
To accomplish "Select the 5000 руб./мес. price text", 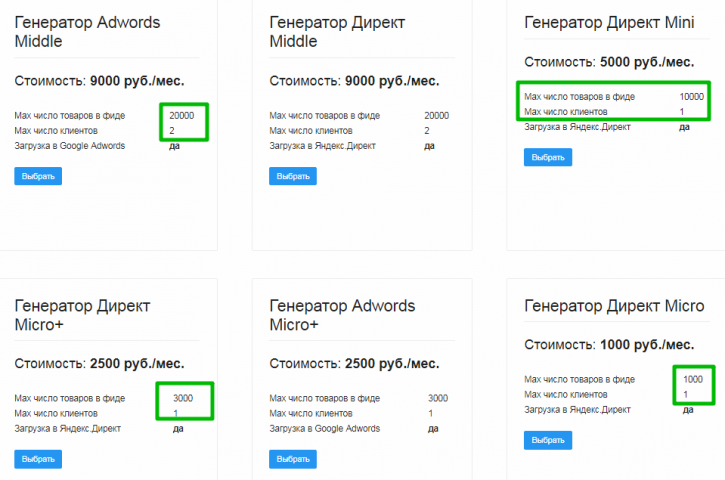I will pos(647,62).
